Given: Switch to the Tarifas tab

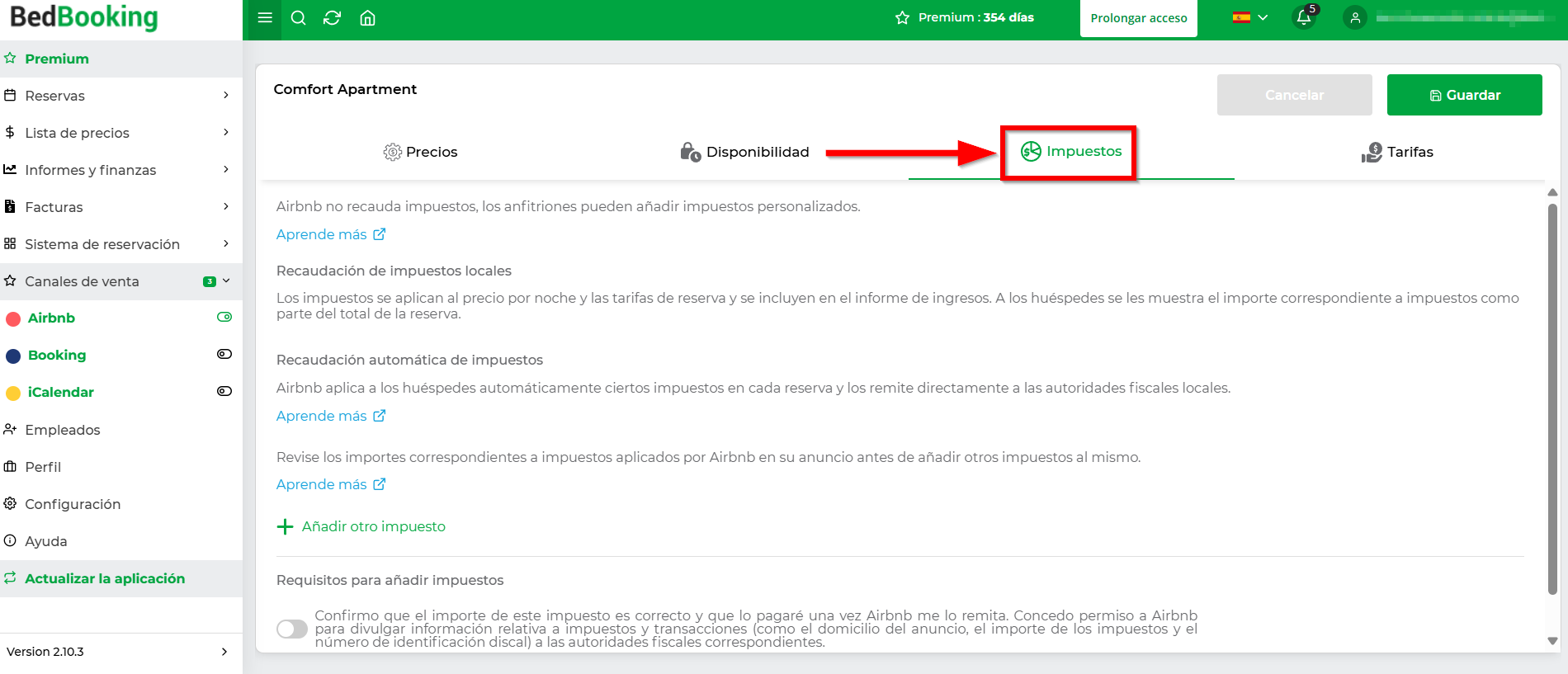Looking at the screenshot, I should [x=1397, y=152].
